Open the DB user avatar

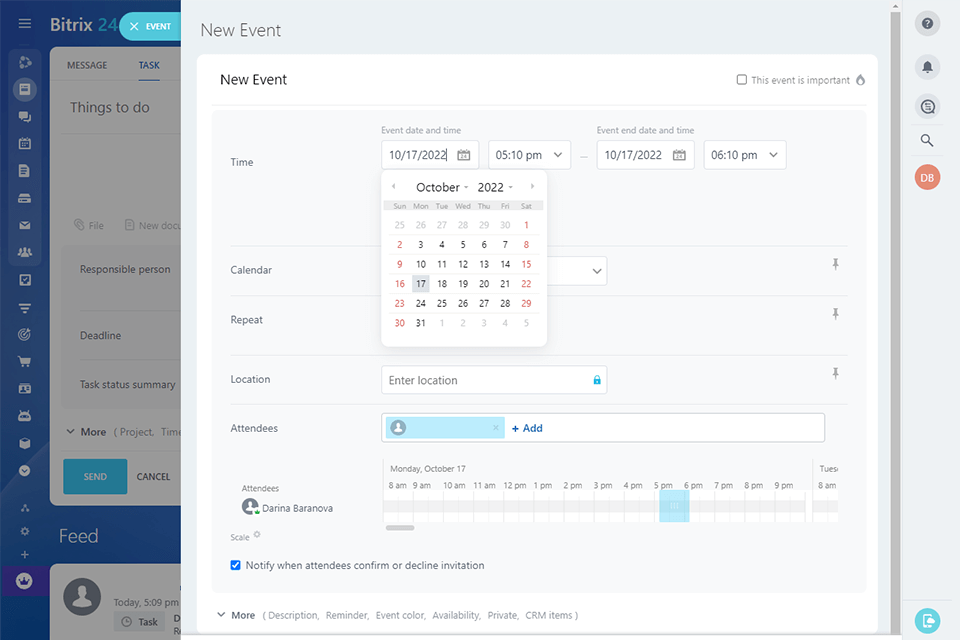point(928,178)
